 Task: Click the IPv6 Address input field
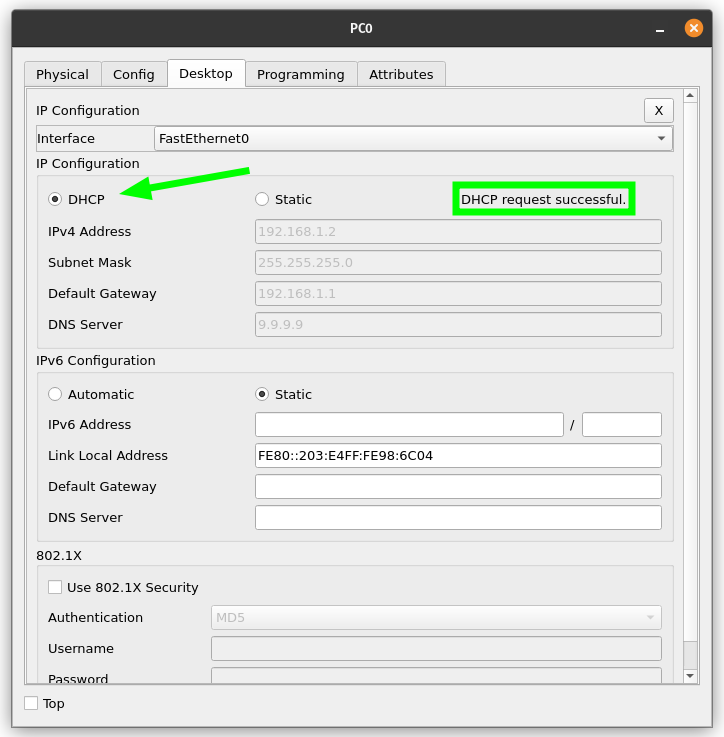pos(409,425)
